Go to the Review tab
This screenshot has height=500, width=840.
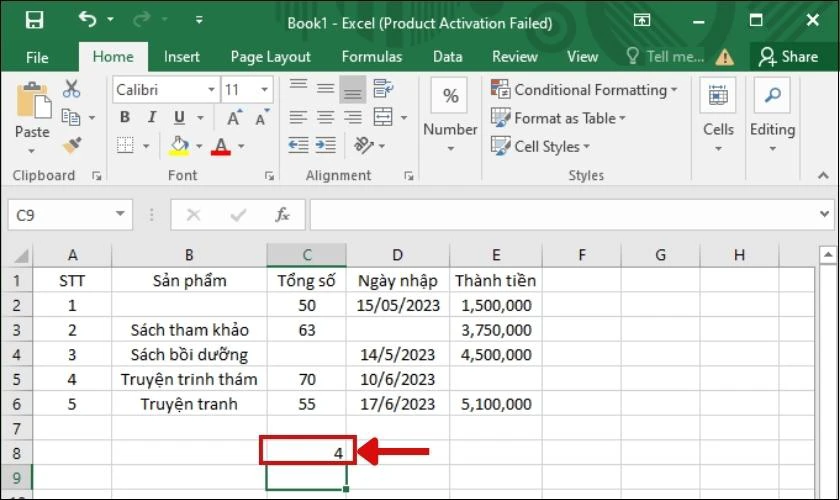click(x=515, y=57)
